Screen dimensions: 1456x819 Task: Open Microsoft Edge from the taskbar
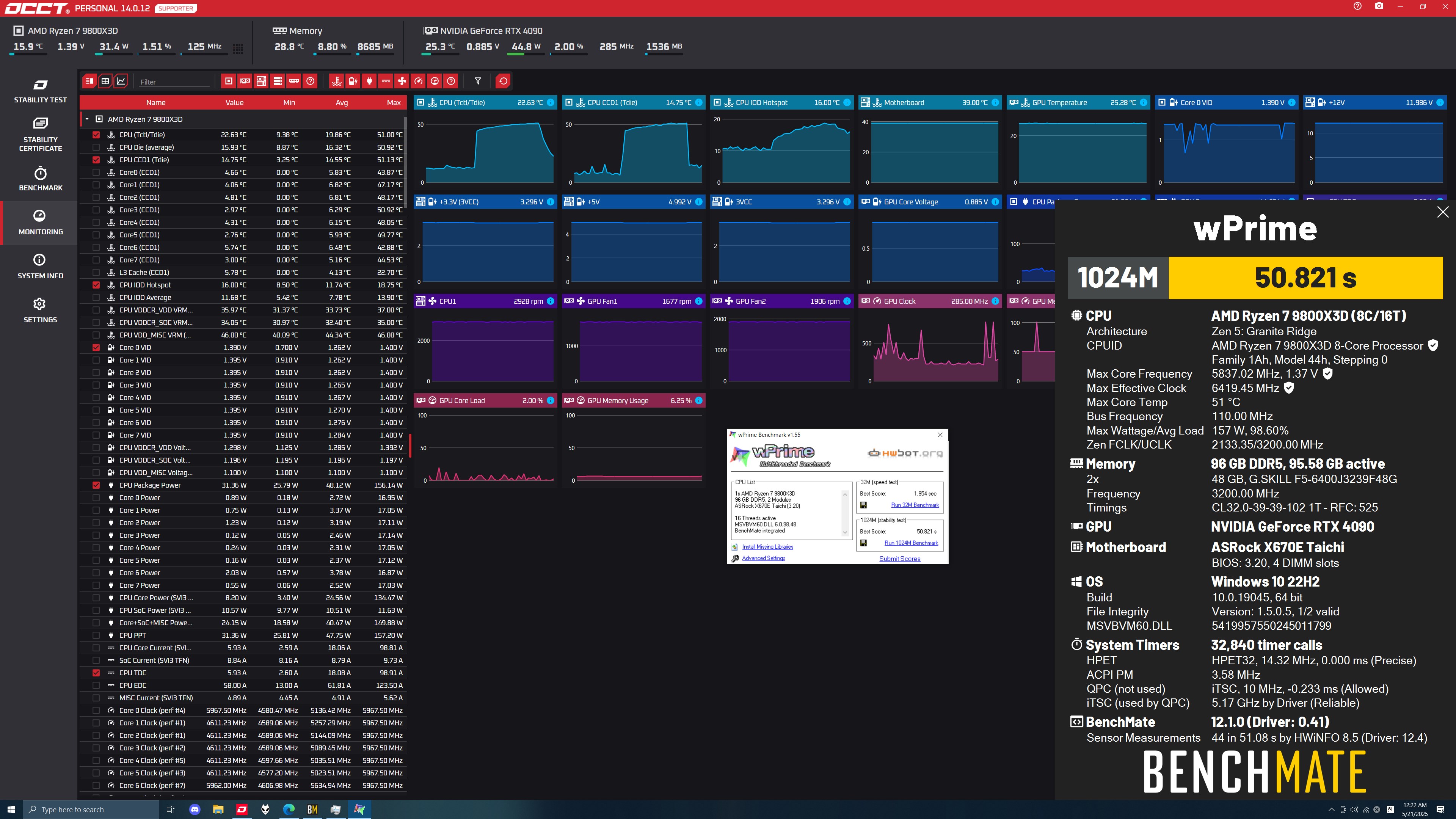pos(289,810)
